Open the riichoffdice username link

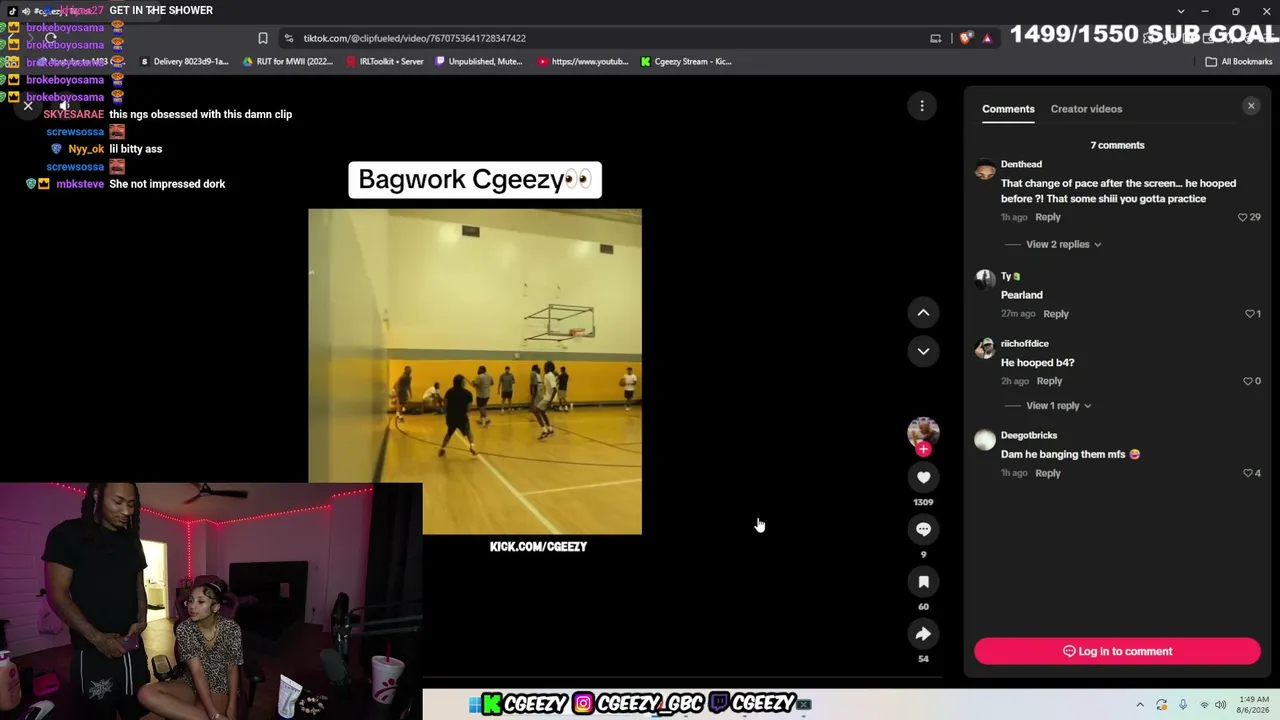click(x=1025, y=344)
